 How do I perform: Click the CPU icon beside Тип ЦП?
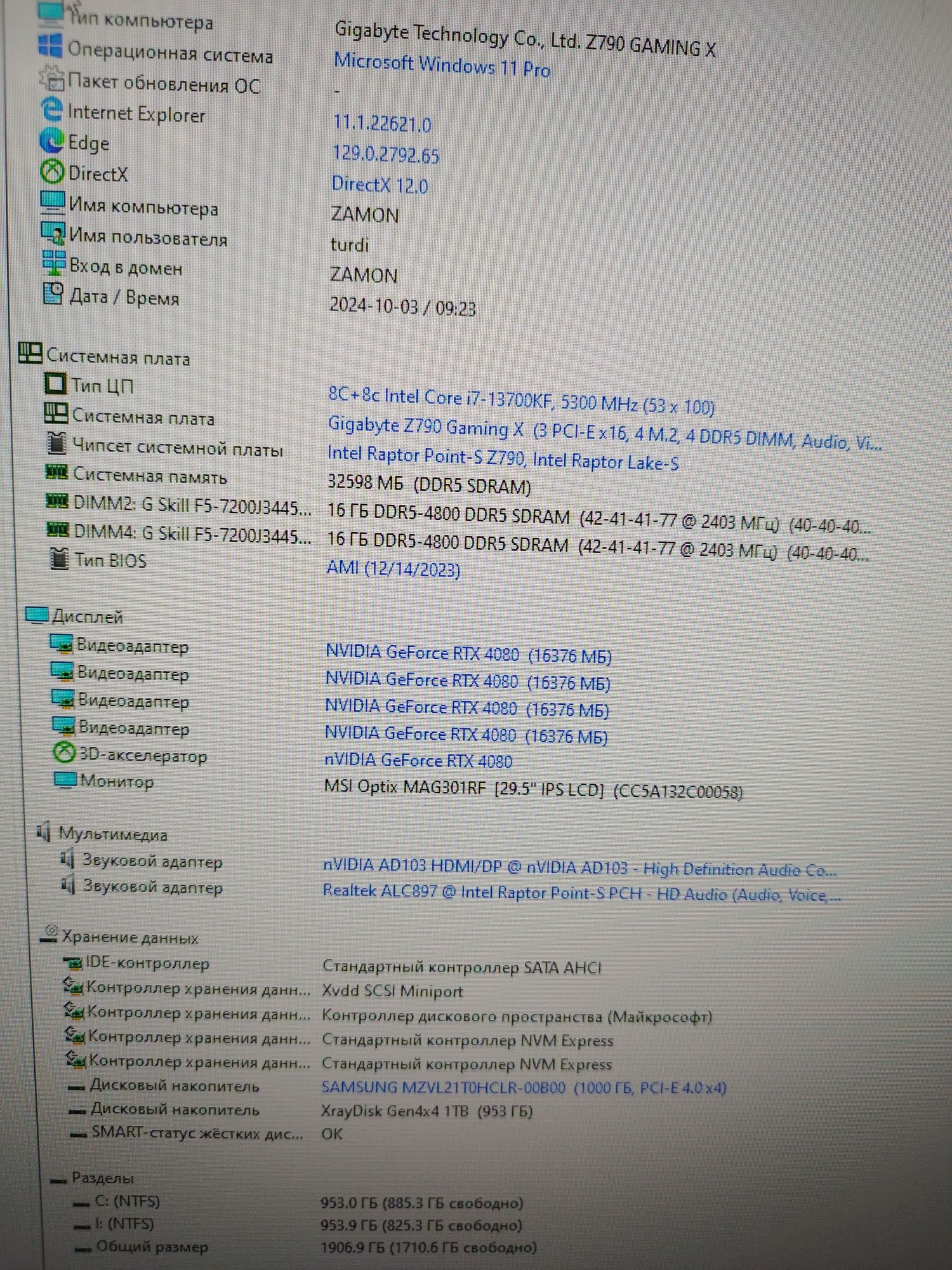point(55,383)
